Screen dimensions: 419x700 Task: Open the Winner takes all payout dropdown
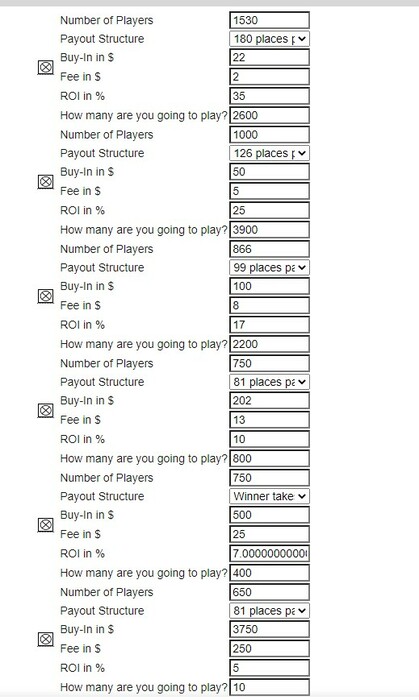coord(270,496)
